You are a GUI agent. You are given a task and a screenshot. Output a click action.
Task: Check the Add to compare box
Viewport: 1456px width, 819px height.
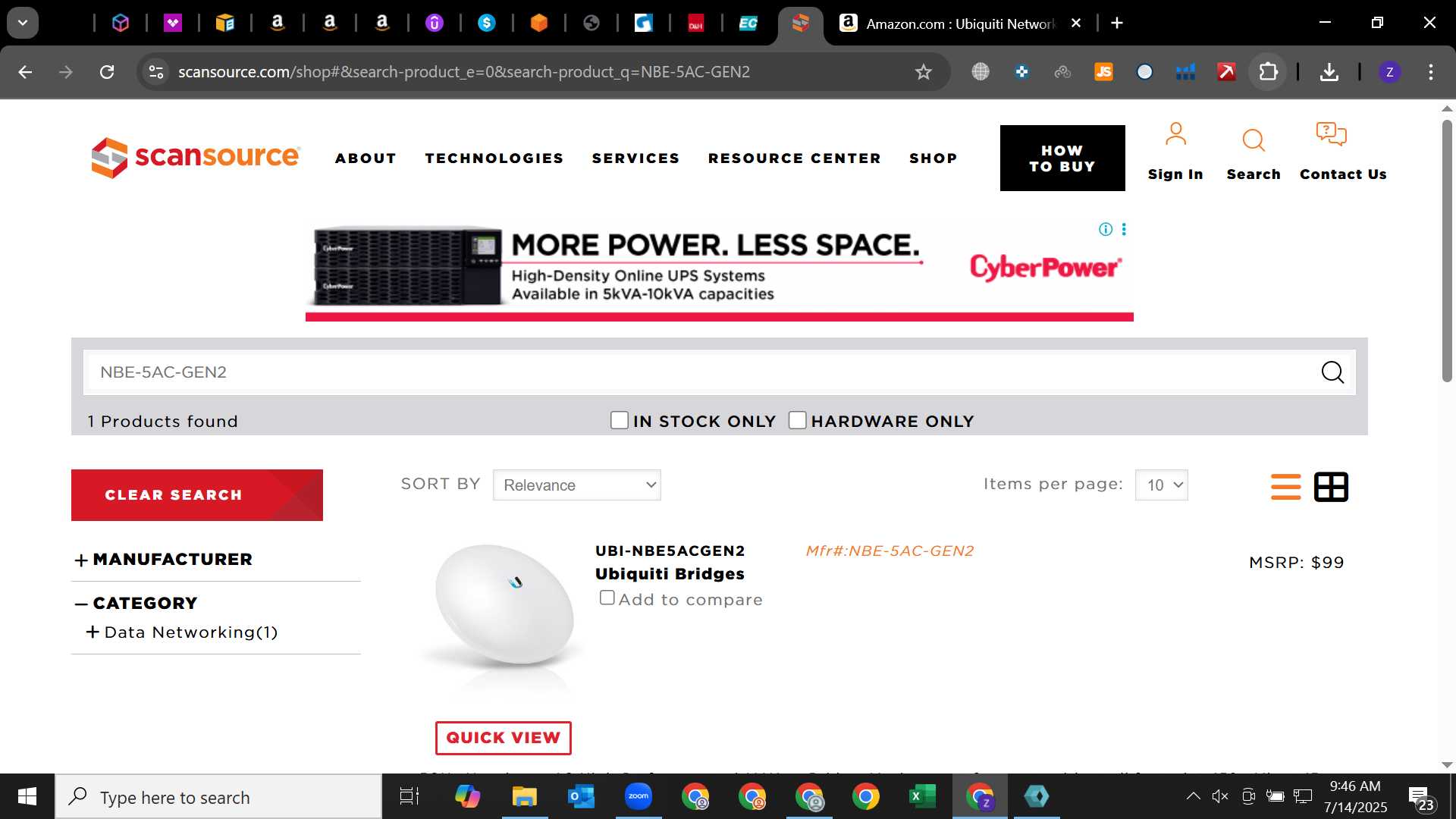[607, 598]
